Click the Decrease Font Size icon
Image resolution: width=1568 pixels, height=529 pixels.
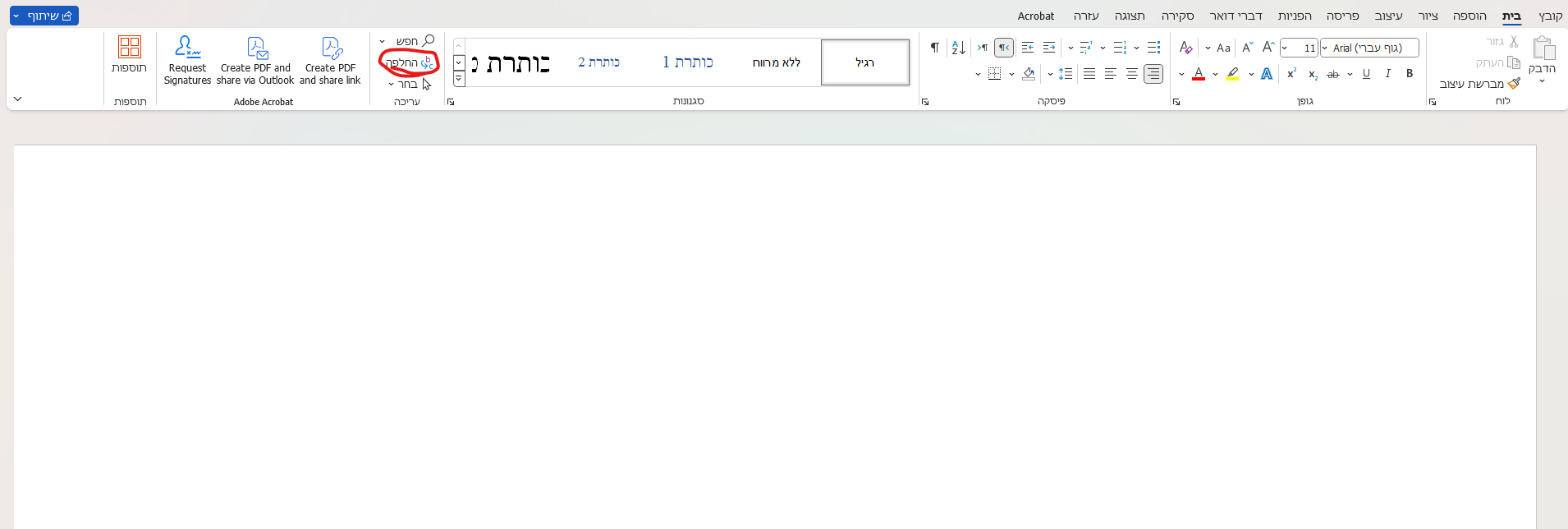pos(1248,48)
